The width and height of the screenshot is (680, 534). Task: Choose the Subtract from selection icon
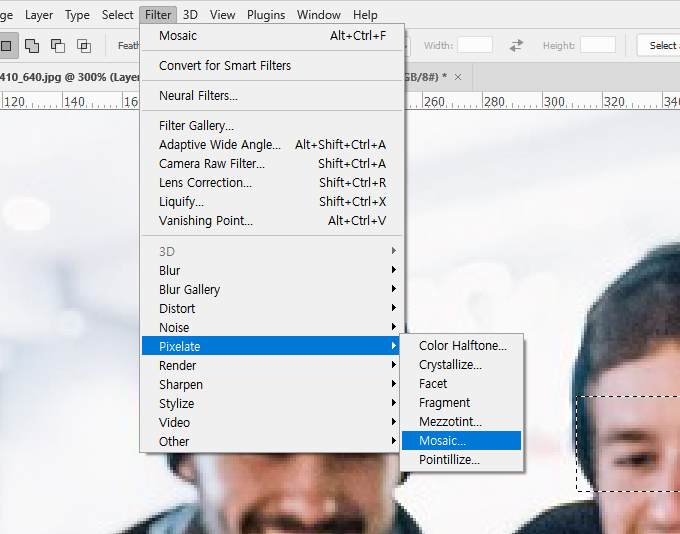(x=58, y=46)
